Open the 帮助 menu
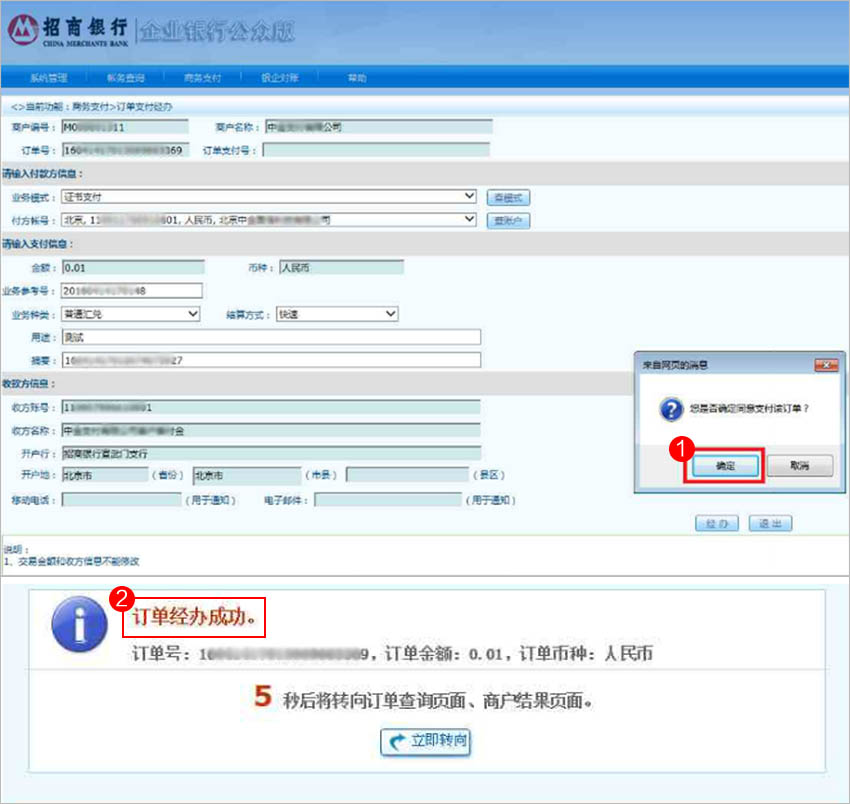Image resolution: width=850 pixels, height=804 pixels. click(x=357, y=78)
